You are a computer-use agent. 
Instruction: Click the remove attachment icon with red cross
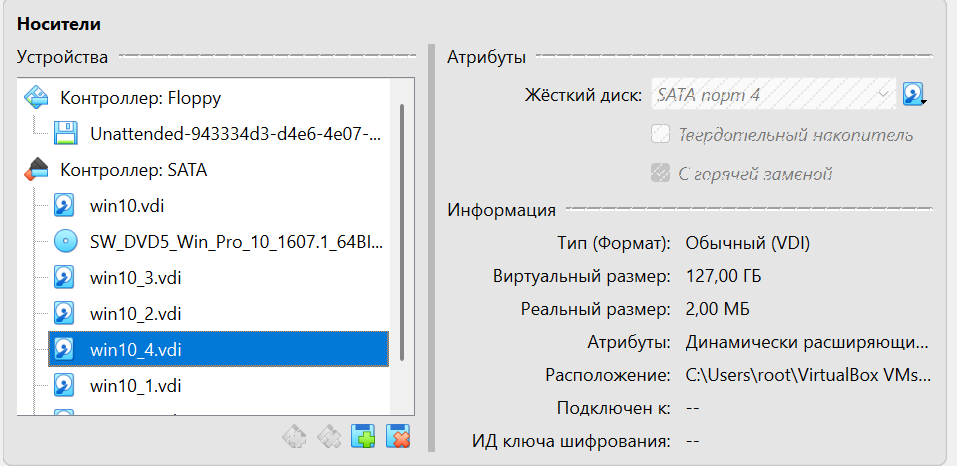click(x=398, y=437)
